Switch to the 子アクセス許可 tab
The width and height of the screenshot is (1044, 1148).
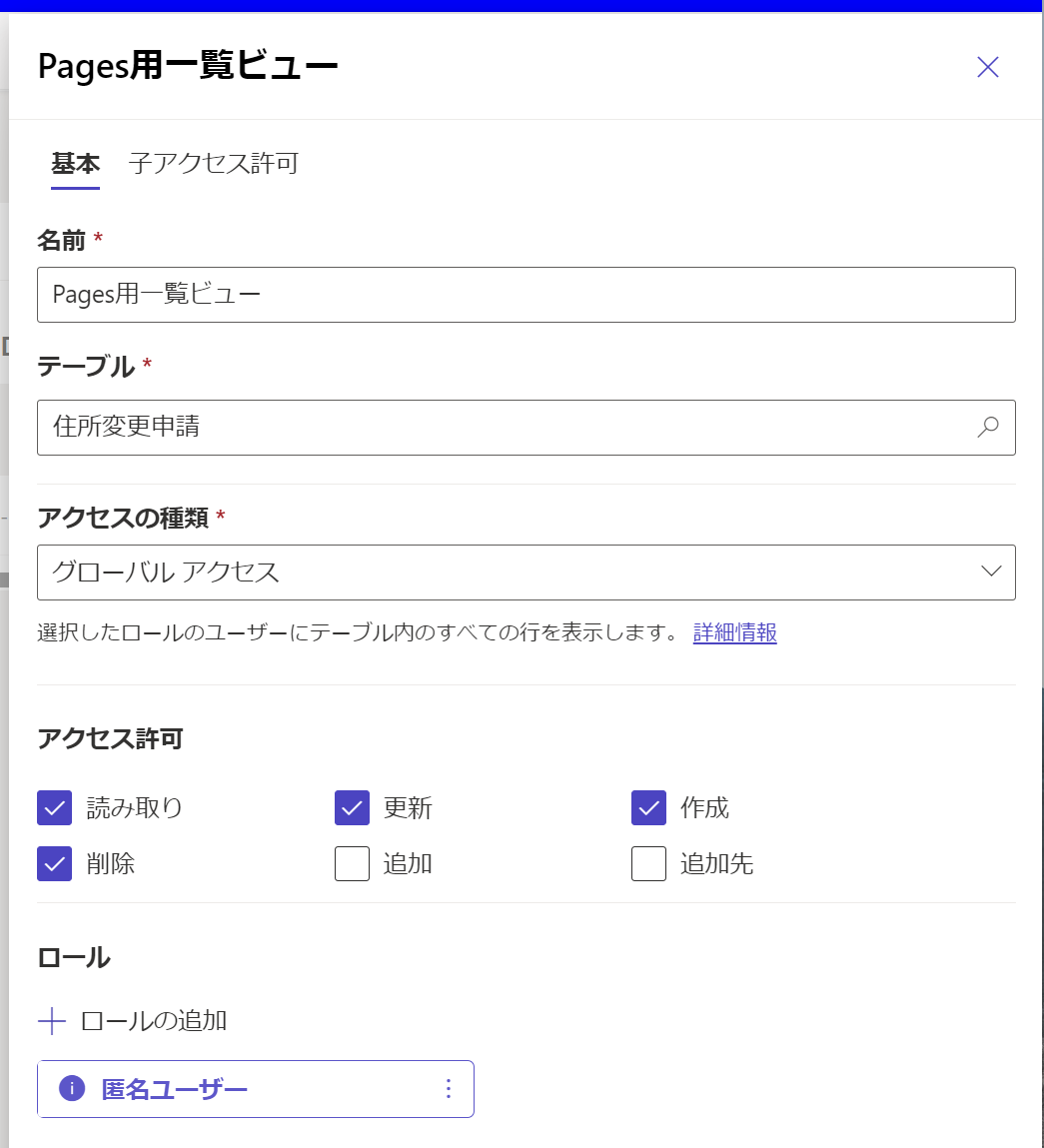coord(214,163)
